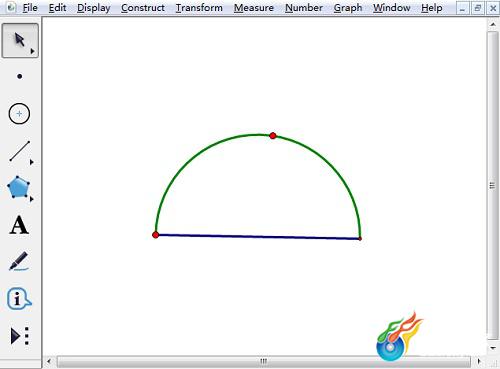Viewport: 500px width, 369px height.
Task: Expand the Straightedge tool flyout triangle
Action: 32,162
